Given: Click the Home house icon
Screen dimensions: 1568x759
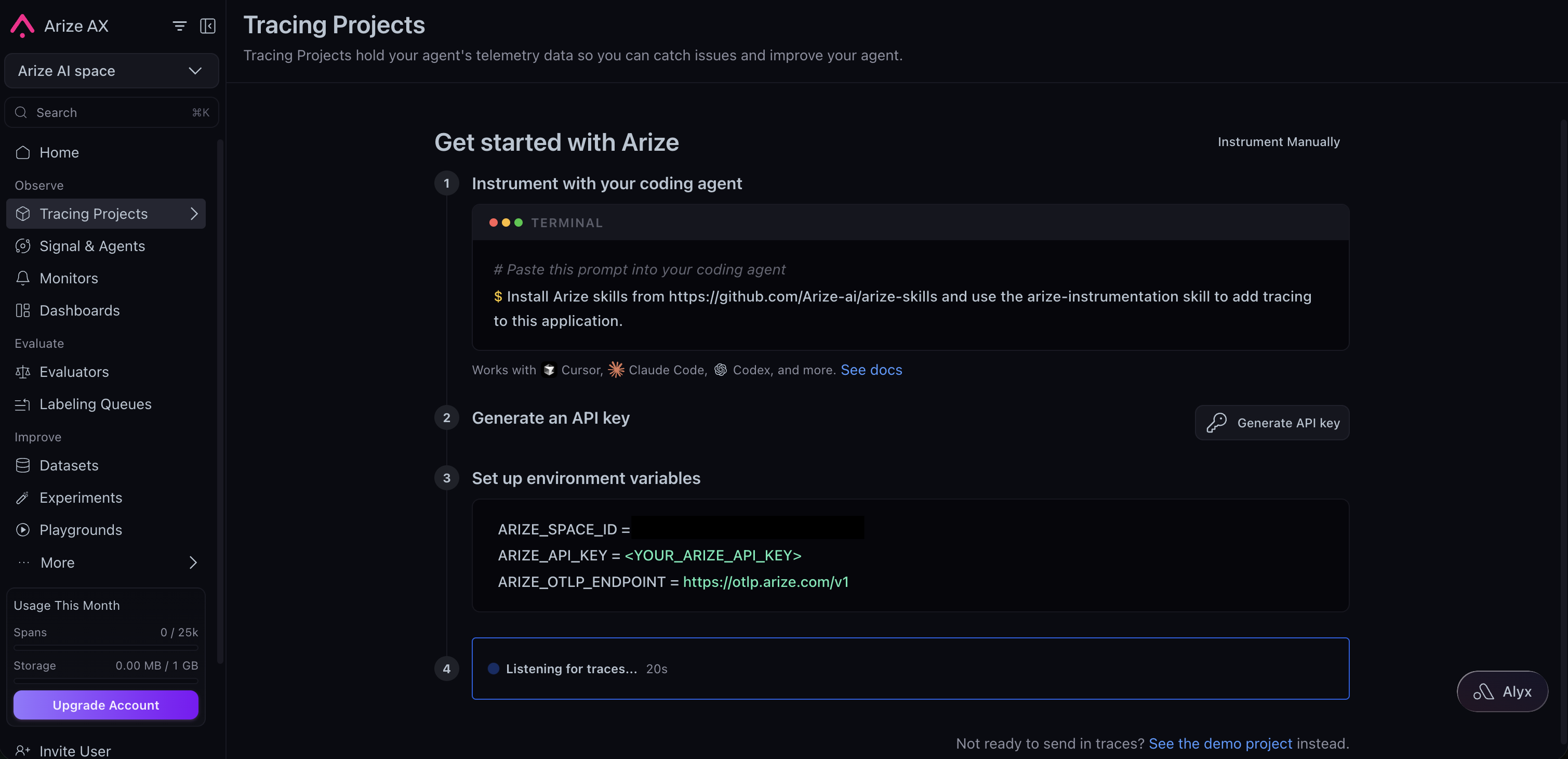Looking at the screenshot, I should point(23,152).
